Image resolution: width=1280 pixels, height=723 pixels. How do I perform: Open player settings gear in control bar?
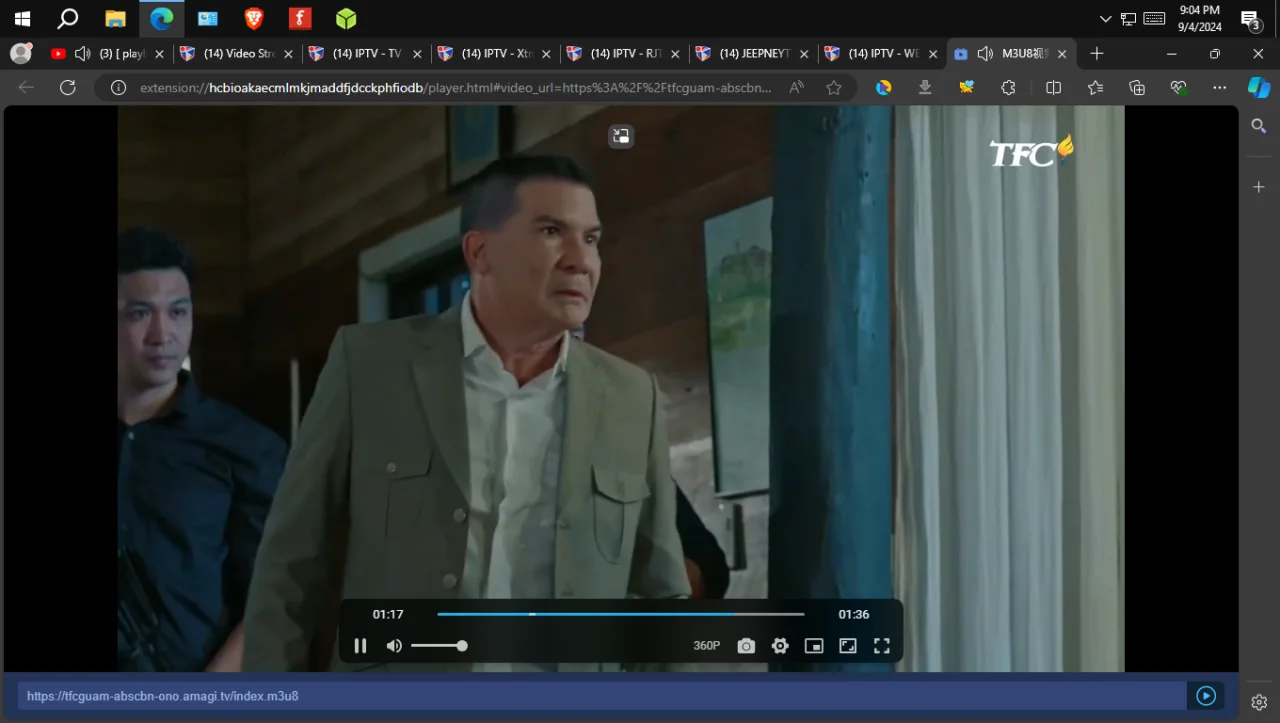780,646
